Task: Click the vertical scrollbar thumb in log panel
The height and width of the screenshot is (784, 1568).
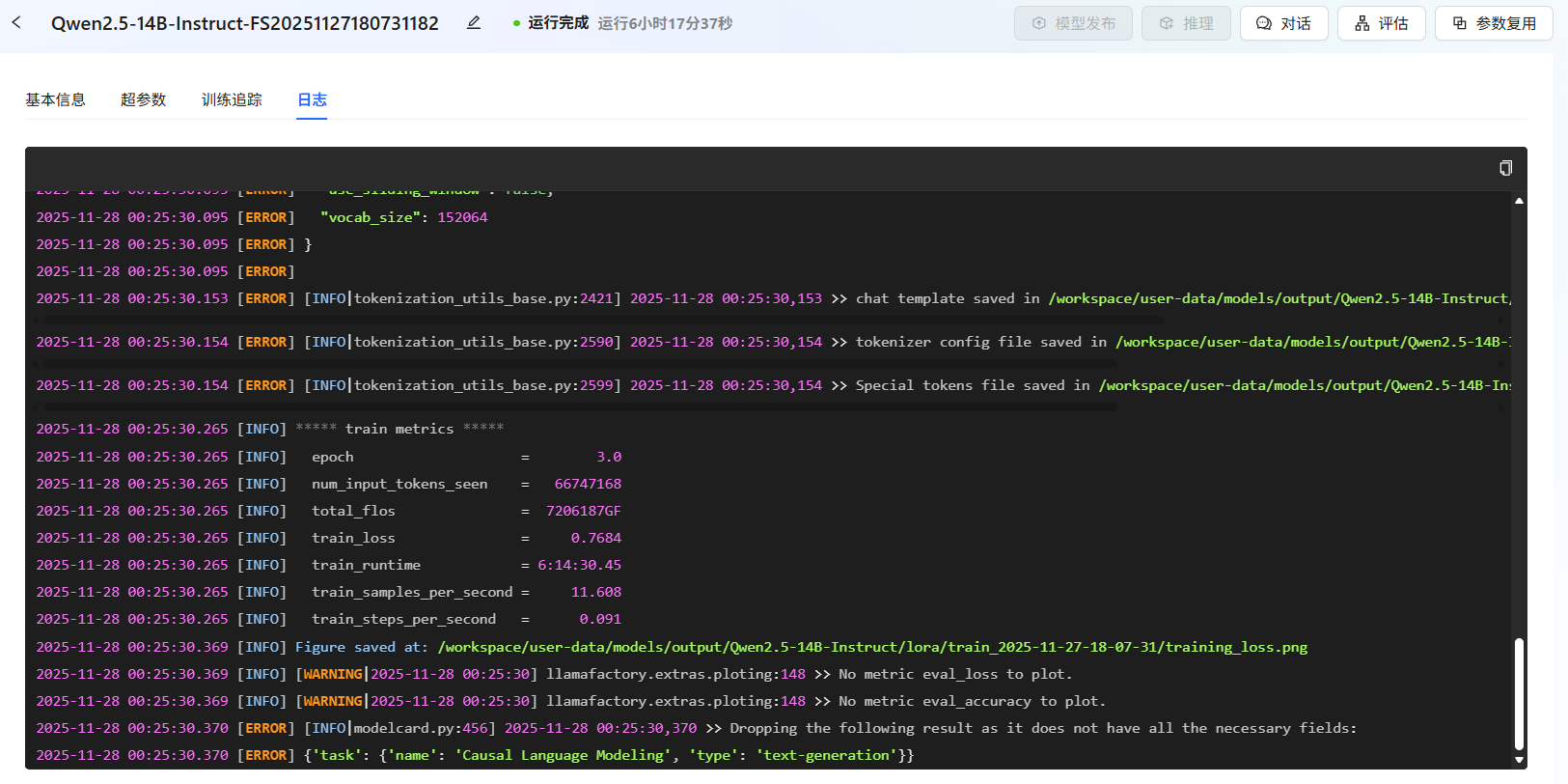Action: [1519, 693]
